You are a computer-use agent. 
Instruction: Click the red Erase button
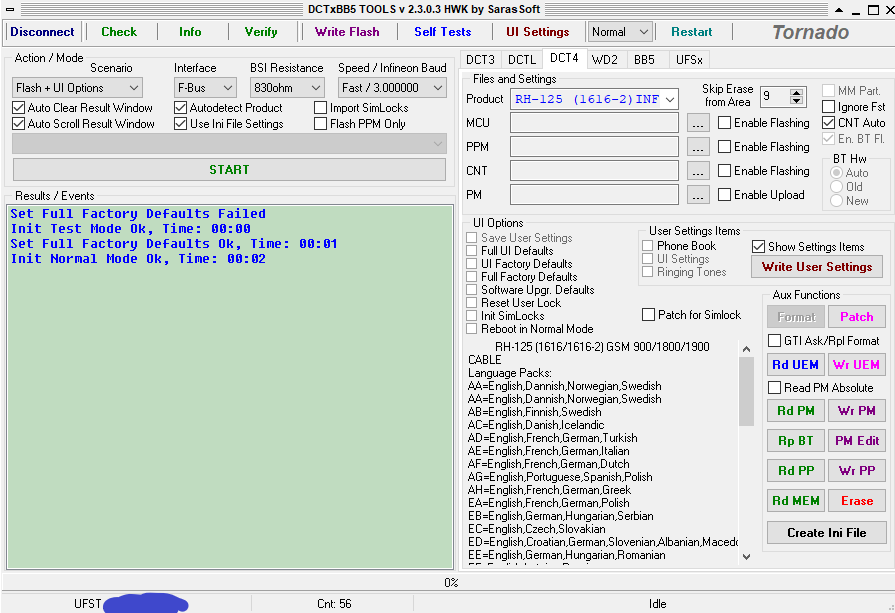pyautogui.click(x=857, y=501)
